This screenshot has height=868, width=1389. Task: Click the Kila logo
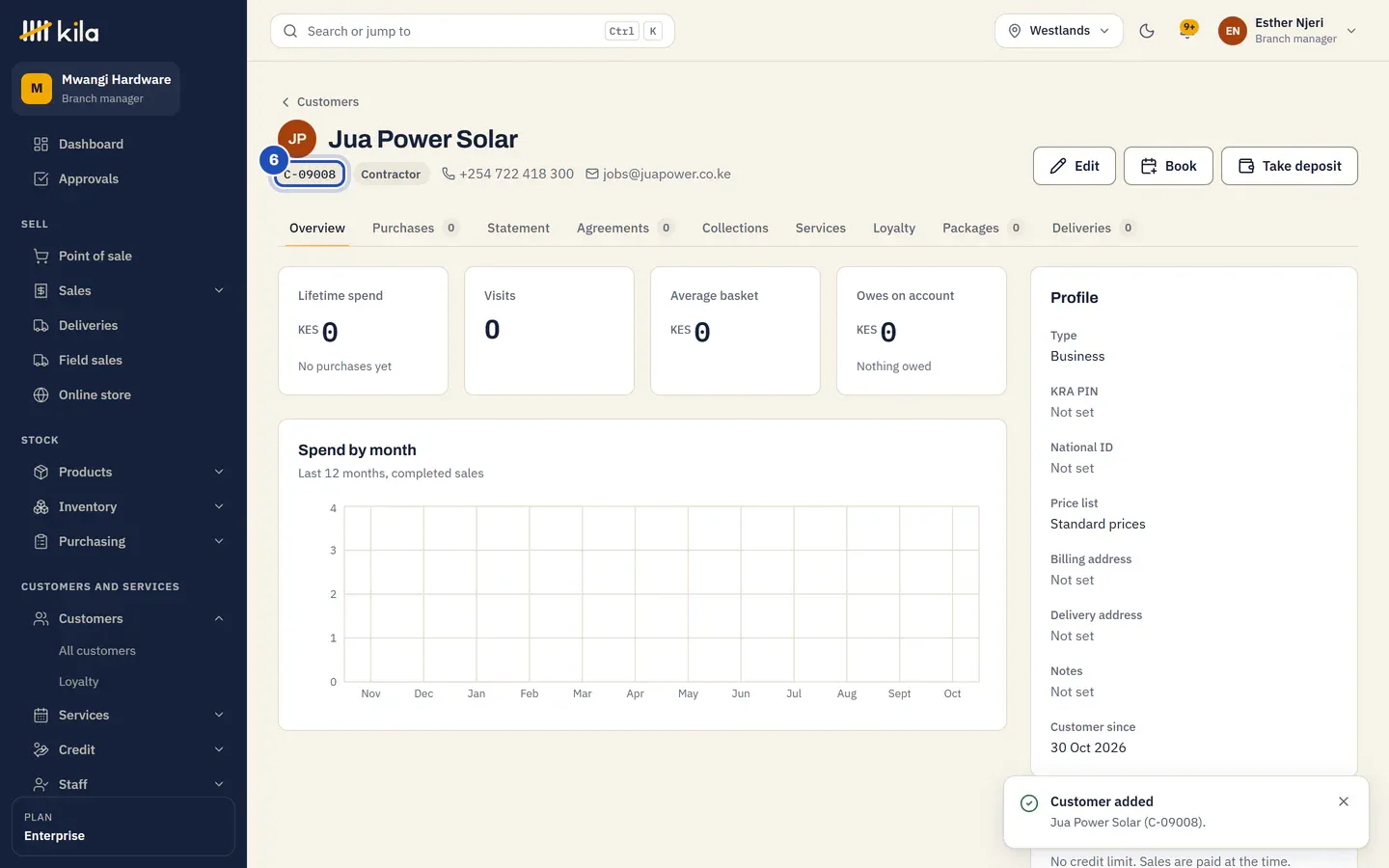pyautogui.click(x=59, y=32)
